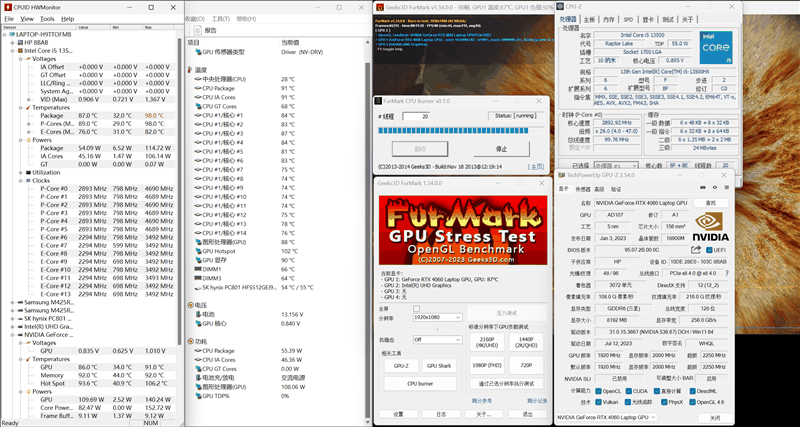Click the Intel Core logo in CPU-Z

[716, 47]
